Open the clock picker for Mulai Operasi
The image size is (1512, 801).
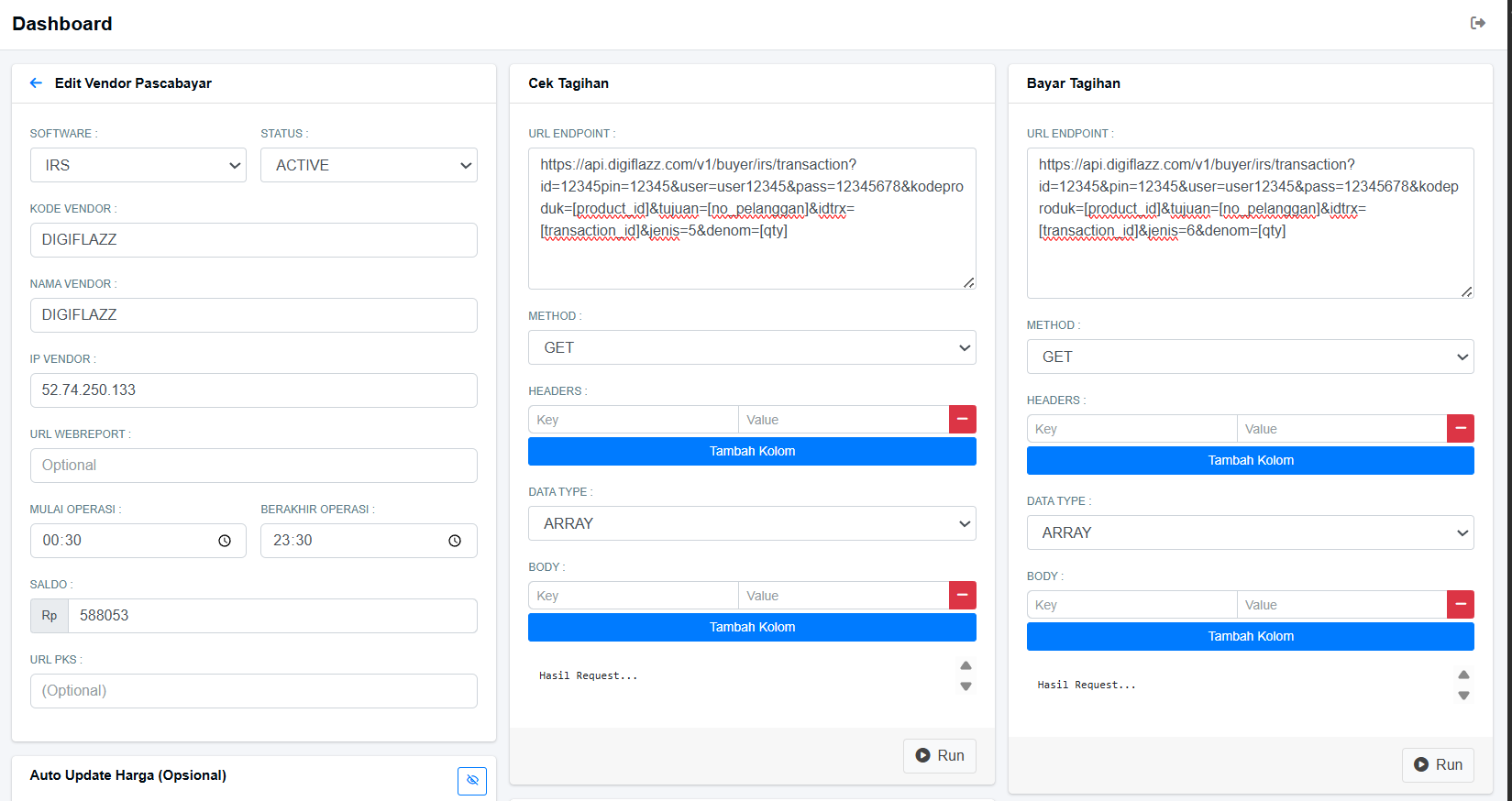click(225, 541)
